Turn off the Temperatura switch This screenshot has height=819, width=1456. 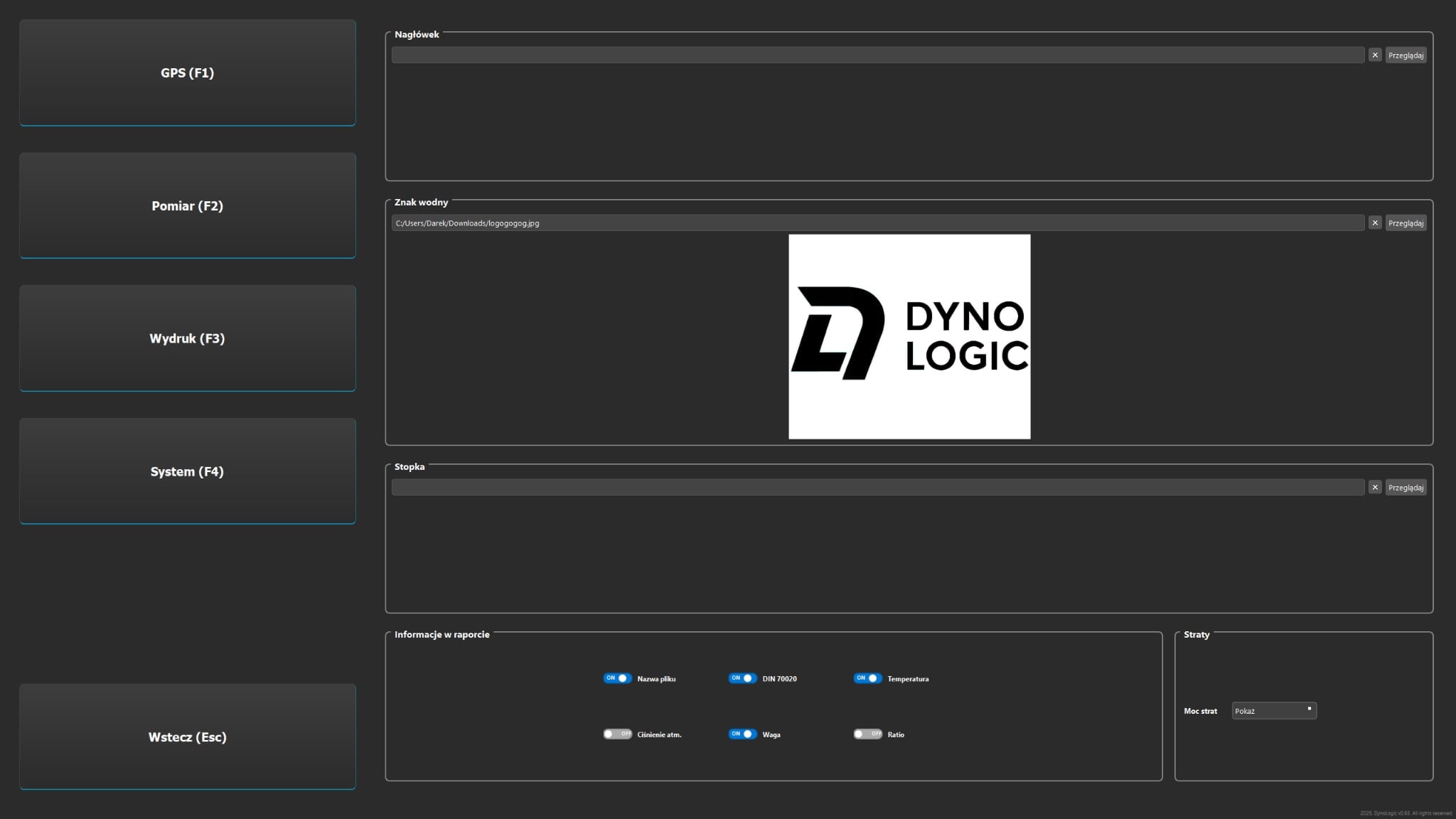[x=867, y=678]
